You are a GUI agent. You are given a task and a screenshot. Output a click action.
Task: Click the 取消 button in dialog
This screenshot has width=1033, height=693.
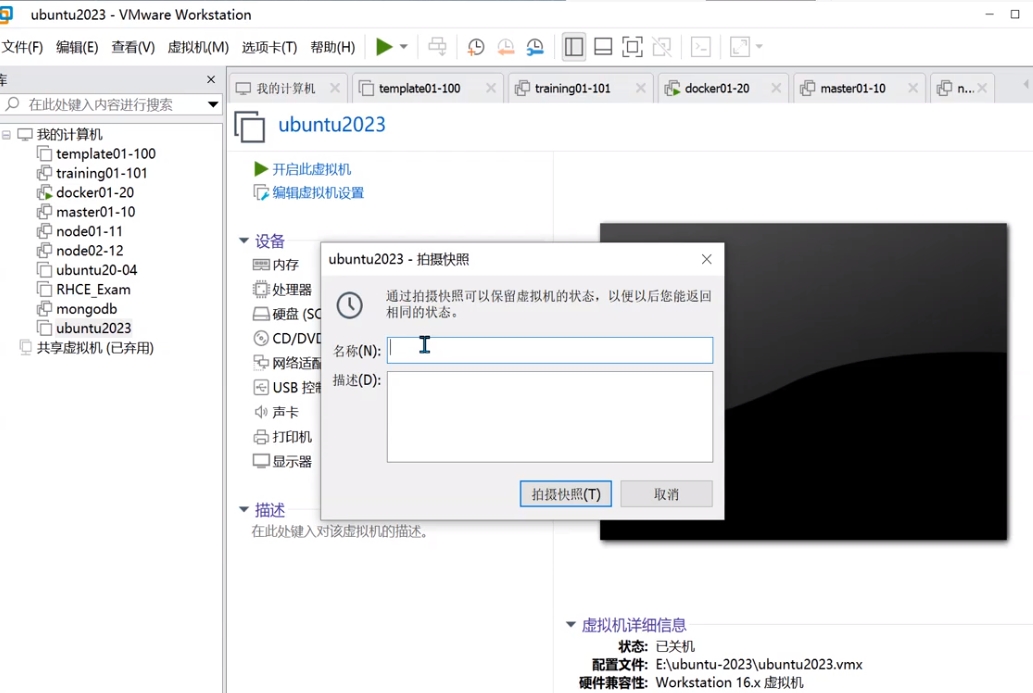point(666,494)
